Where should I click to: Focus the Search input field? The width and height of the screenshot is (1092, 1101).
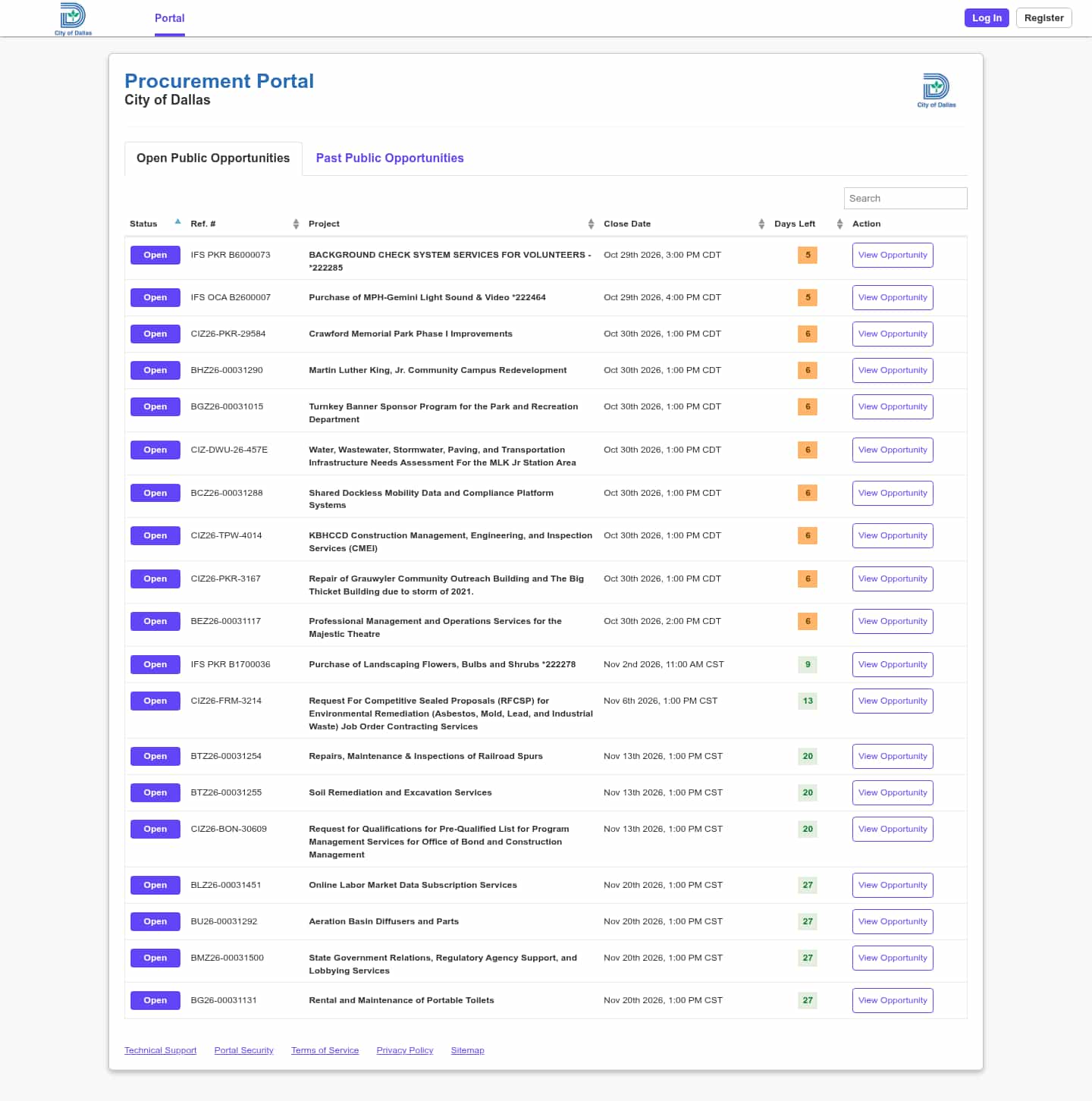coord(905,198)
